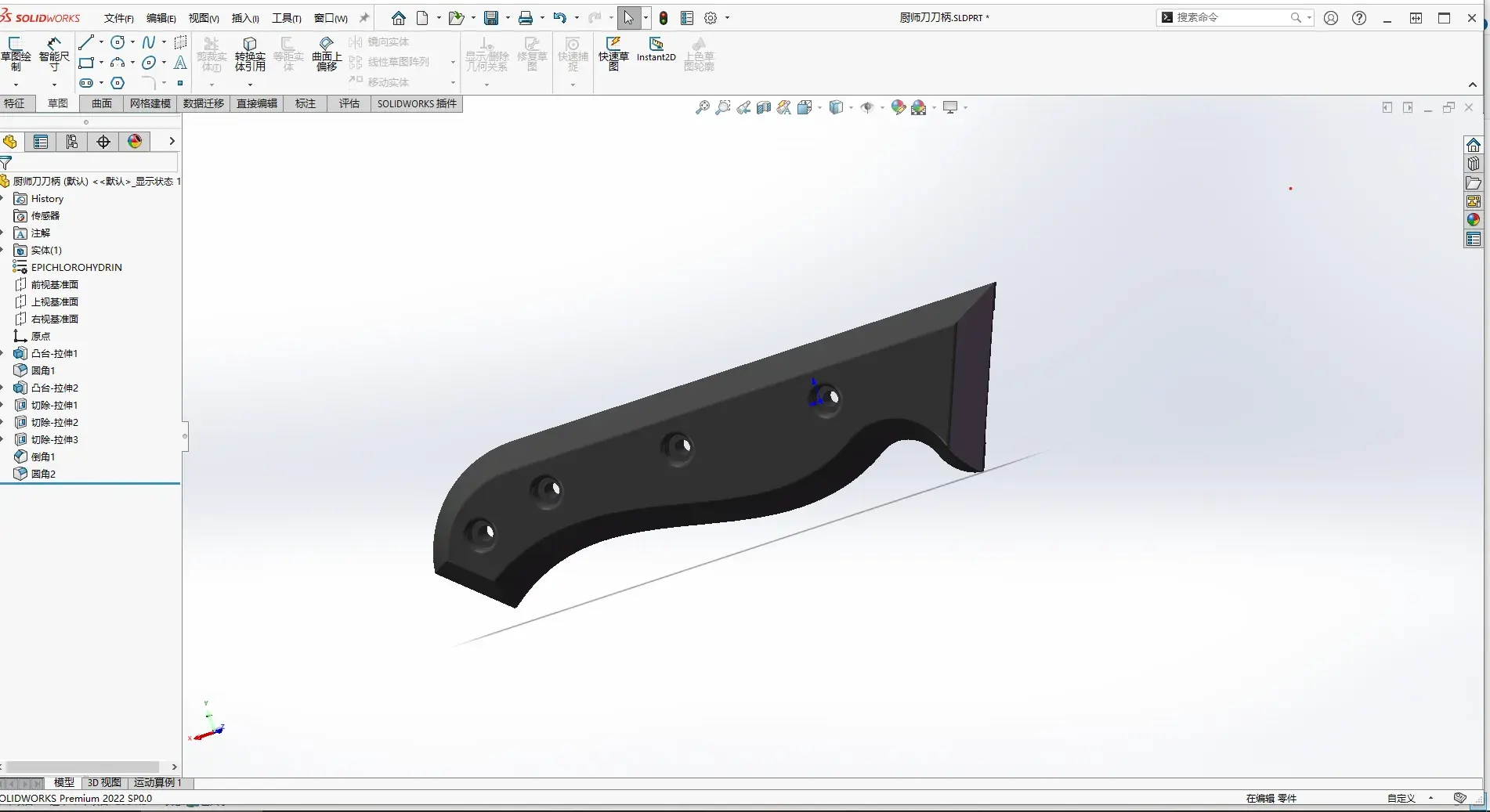This screenshot has width=1490, height=812.
Task: Select the Line sketch tool
Action: tap(86, 42)
